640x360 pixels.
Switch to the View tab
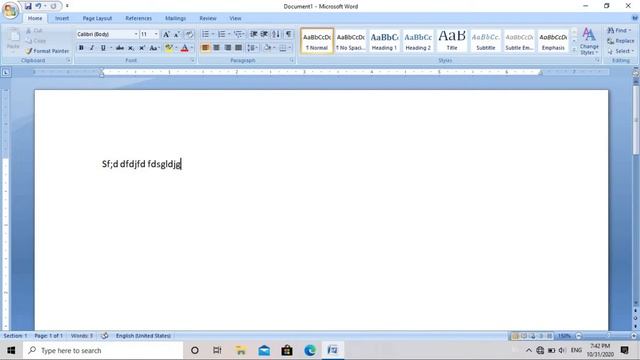click(x=235, y=18)
